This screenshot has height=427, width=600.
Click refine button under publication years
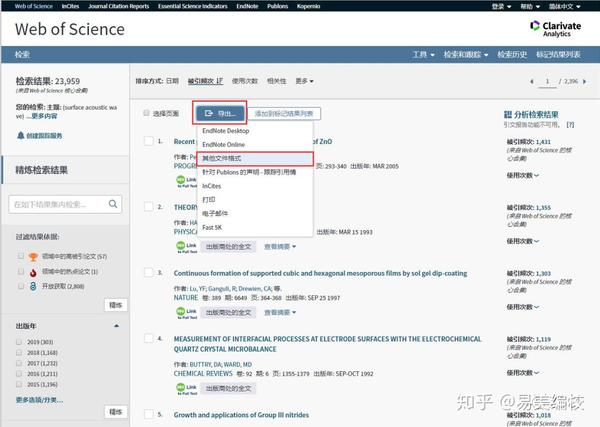click(116, 412)
